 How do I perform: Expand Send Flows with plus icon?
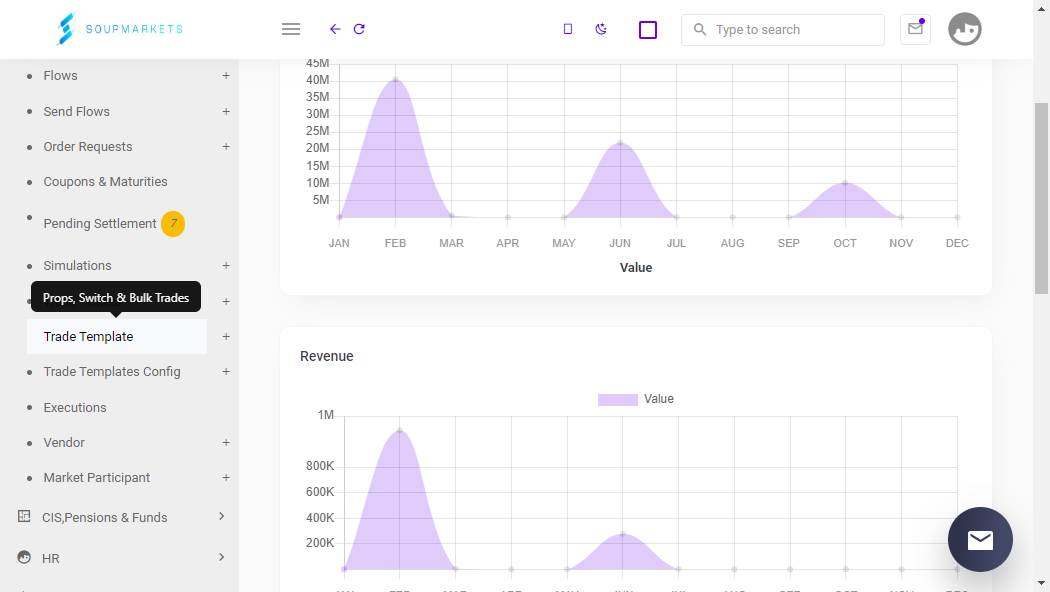(226, 112)
